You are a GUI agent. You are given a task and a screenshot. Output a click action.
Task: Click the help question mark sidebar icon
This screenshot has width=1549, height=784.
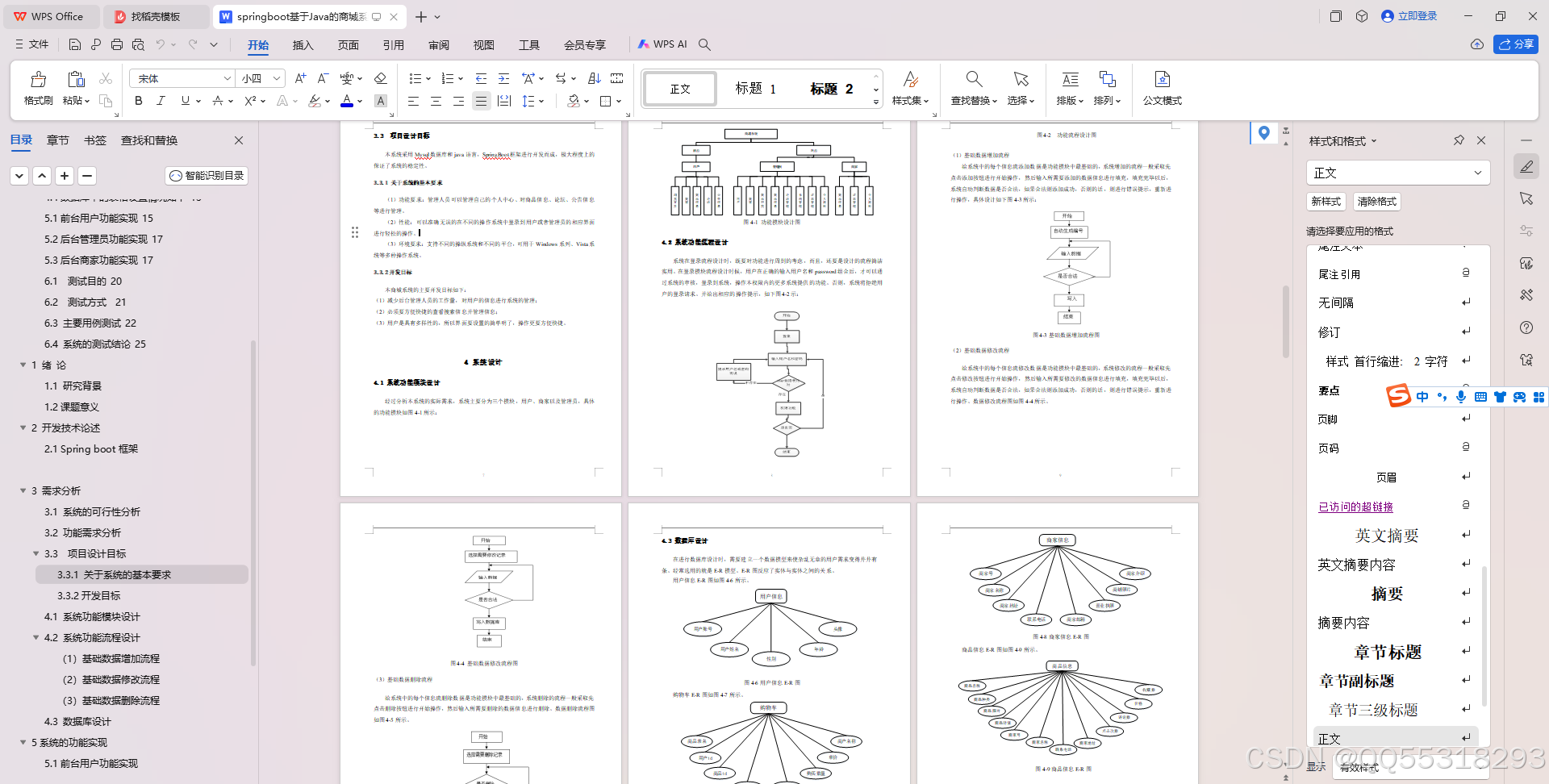1526,327
